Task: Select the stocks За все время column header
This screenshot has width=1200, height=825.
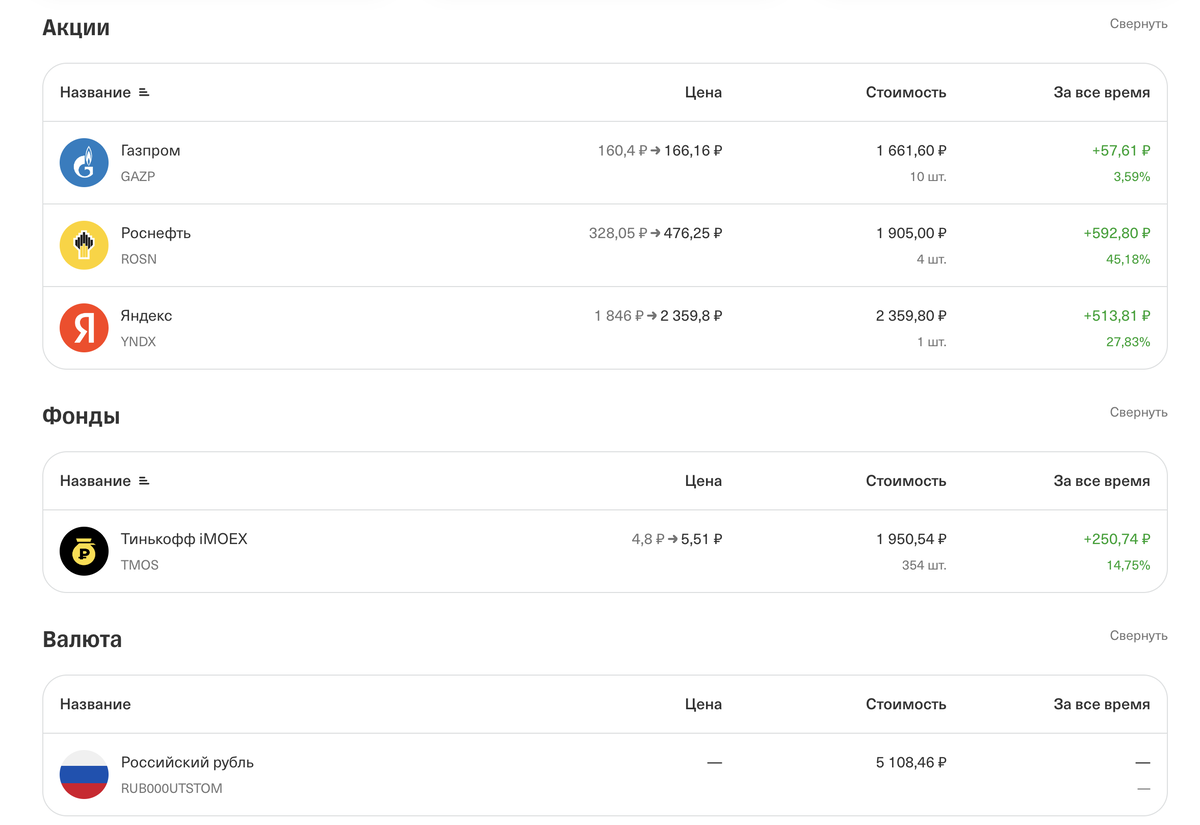Action: [x=1102, y=92]
